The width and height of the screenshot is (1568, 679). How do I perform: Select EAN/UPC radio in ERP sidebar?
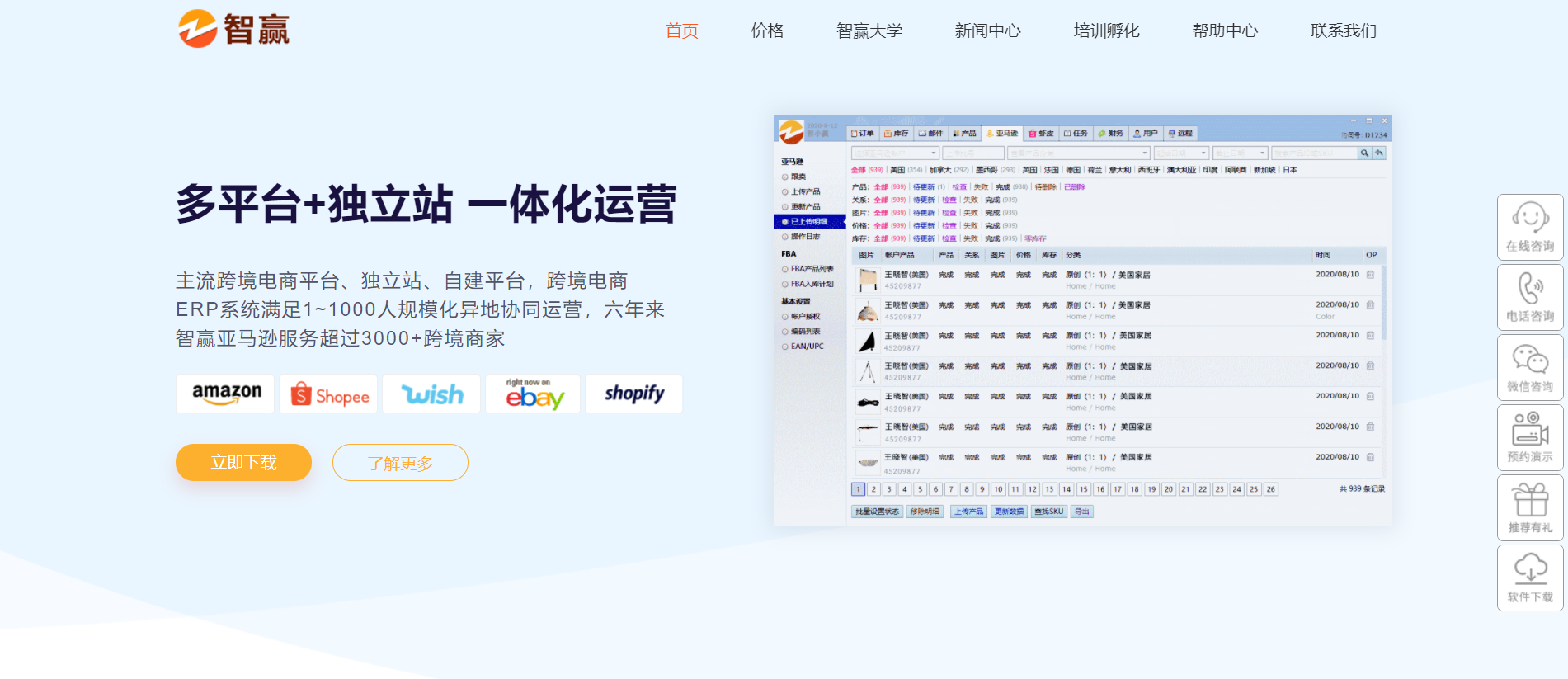click(785, 347)
